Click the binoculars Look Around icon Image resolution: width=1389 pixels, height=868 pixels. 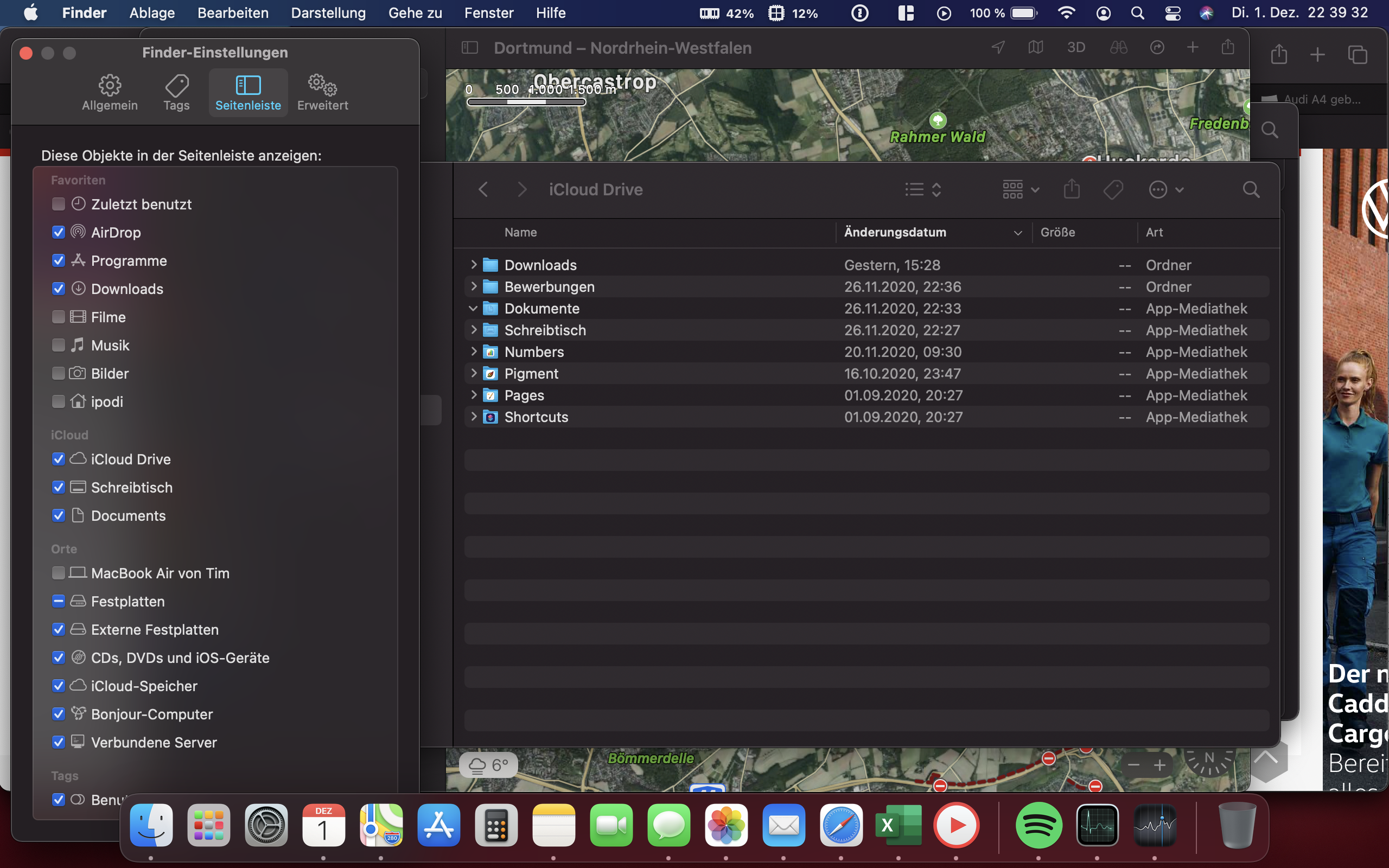(x=1118, y=48)
